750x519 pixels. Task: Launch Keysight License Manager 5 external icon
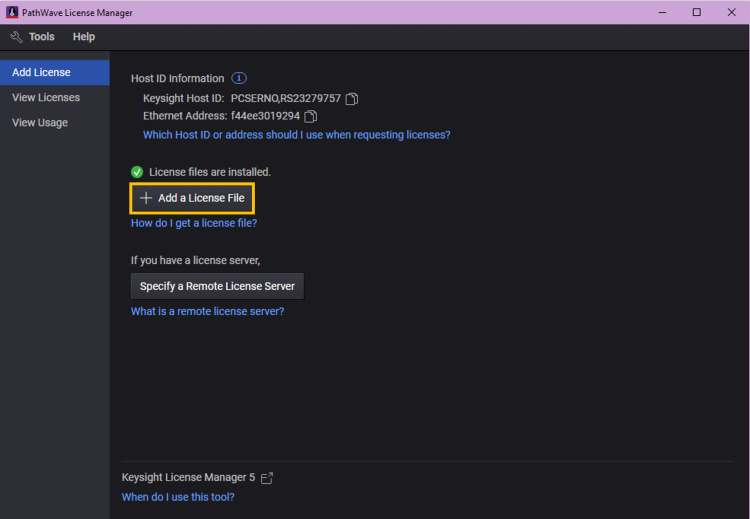click(267, 478)
